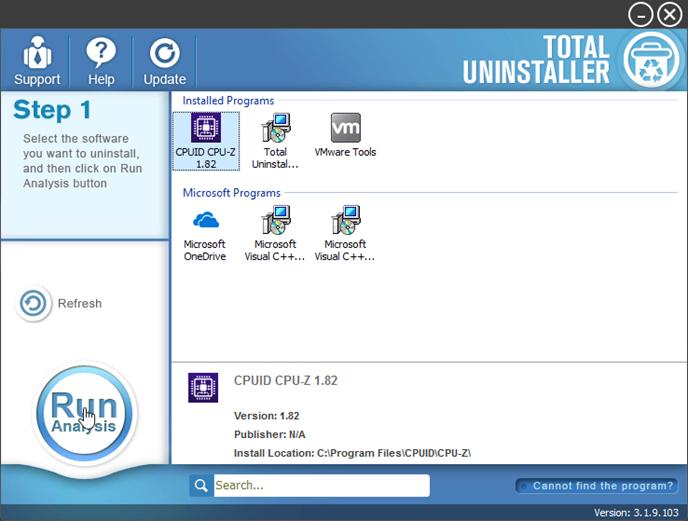Click the Total Uninstaller recycle bin logo
688x521 pixels.
click(x=651, y=61)
